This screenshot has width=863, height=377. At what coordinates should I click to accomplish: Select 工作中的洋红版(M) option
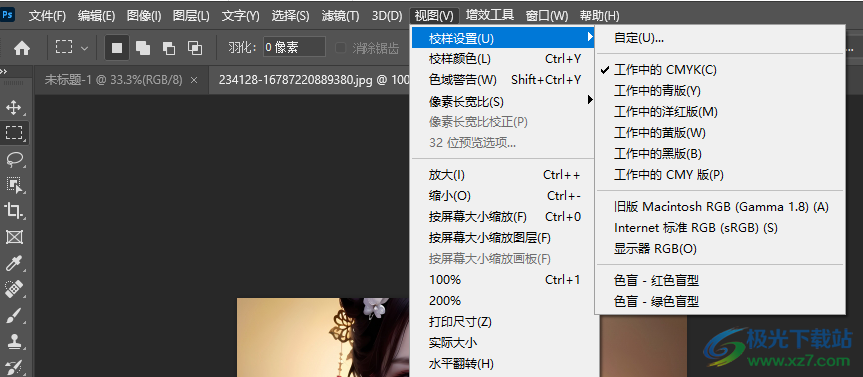point(720,112)
